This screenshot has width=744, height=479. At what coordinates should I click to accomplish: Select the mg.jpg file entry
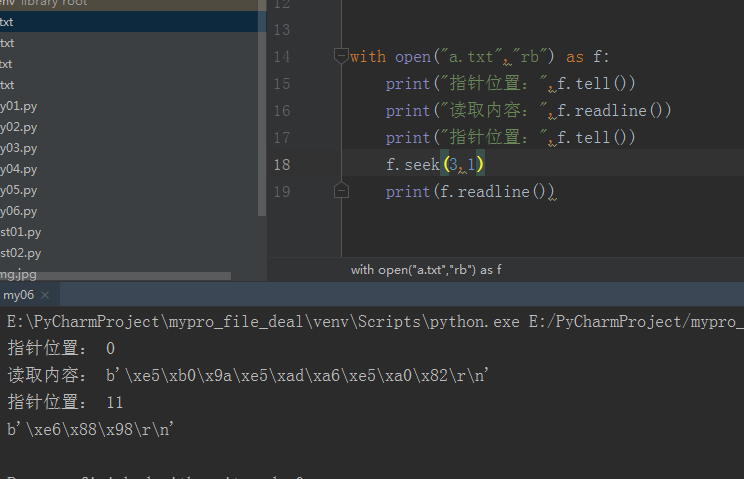click(x=18, y=274)
